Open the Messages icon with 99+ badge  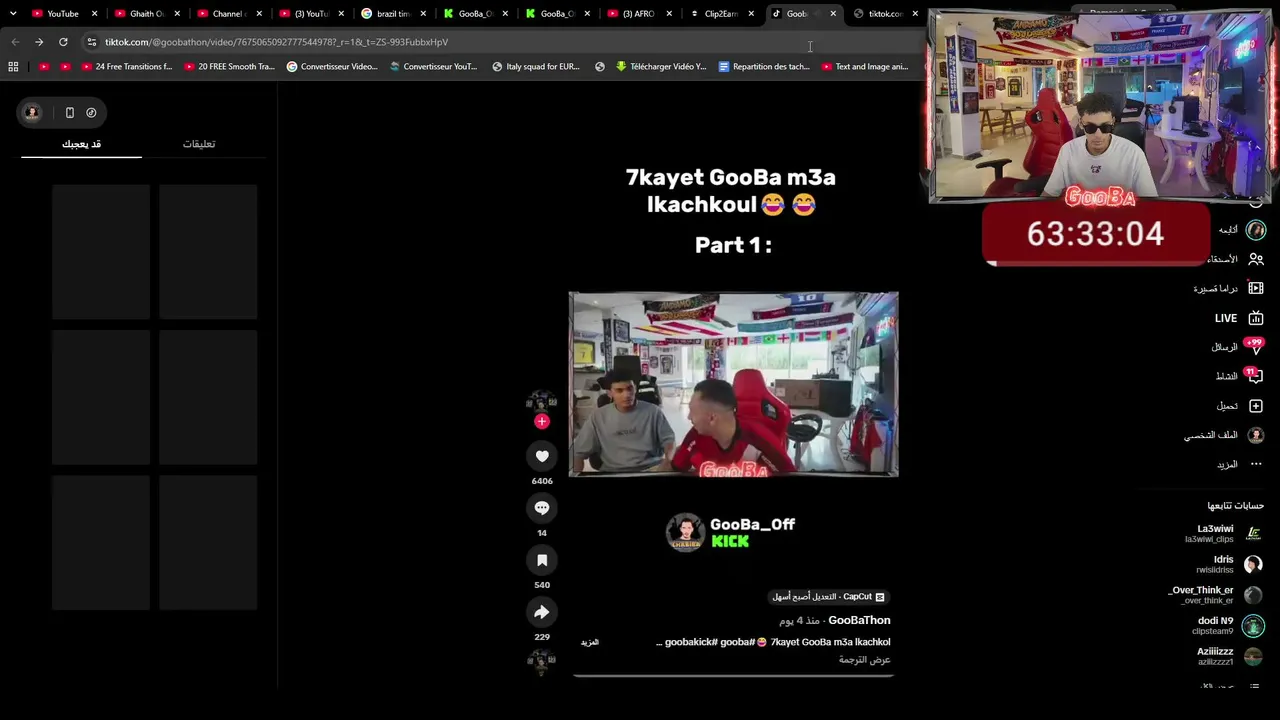[1255, 347]
